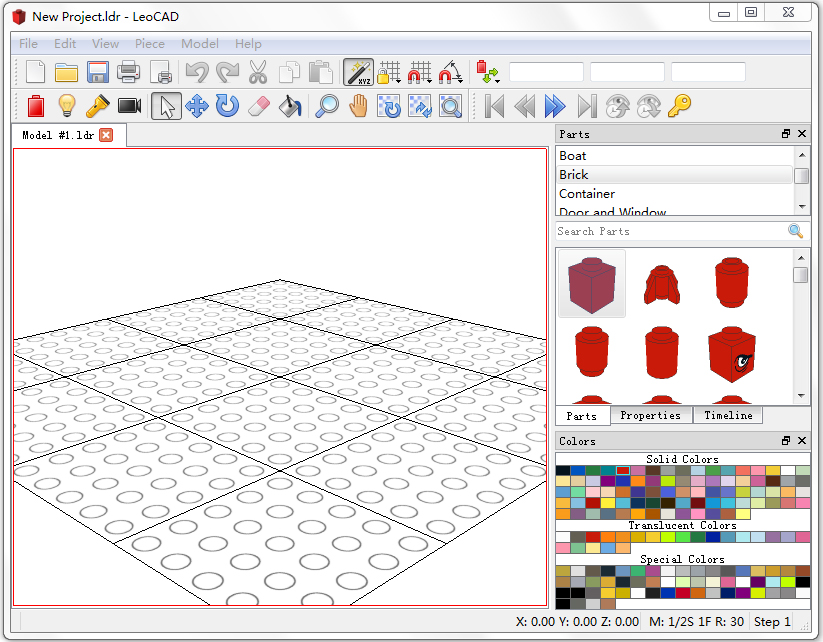The image size is (823, 642).
Task: Switch to the Properties tab
Action: click(651, 415)
